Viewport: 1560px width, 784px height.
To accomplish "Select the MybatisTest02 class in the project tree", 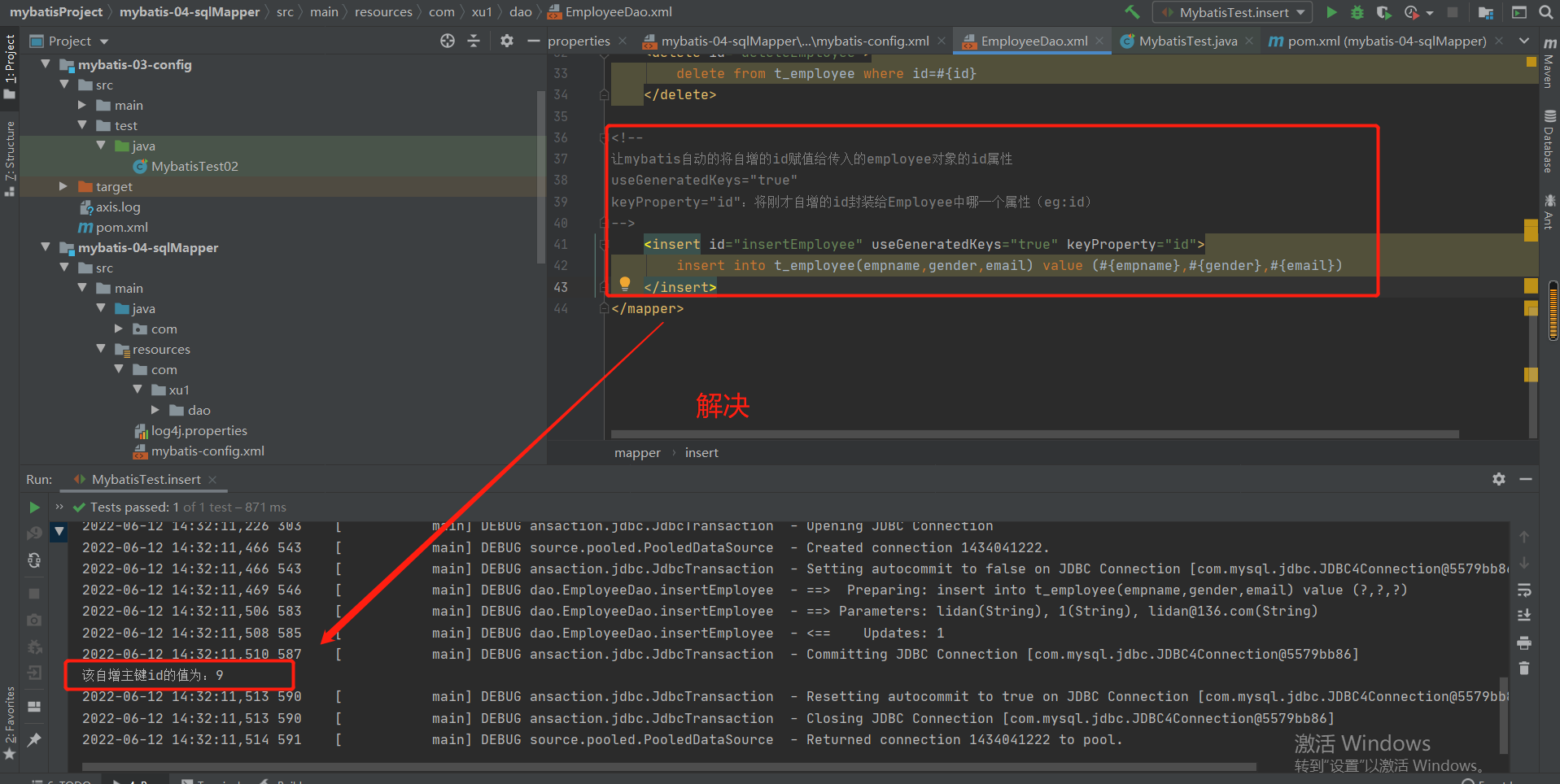I will coord(186,166).
